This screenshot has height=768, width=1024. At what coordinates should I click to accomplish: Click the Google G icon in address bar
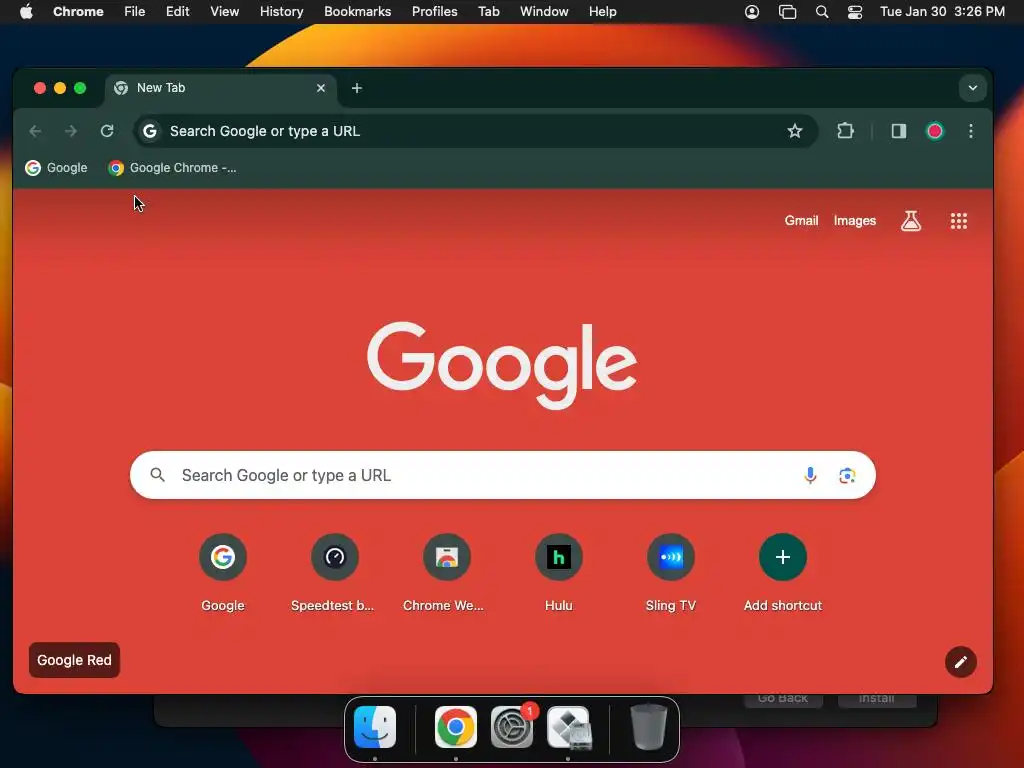[150, 131]
